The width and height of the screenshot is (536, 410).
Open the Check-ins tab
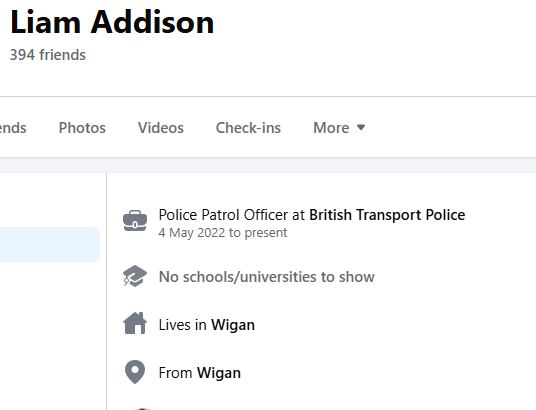[x=248, y=128]
